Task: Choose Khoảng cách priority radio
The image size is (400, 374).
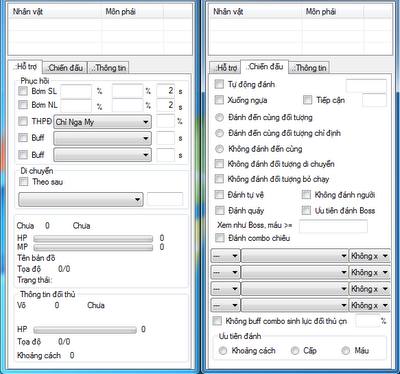Action: (223, 351)
